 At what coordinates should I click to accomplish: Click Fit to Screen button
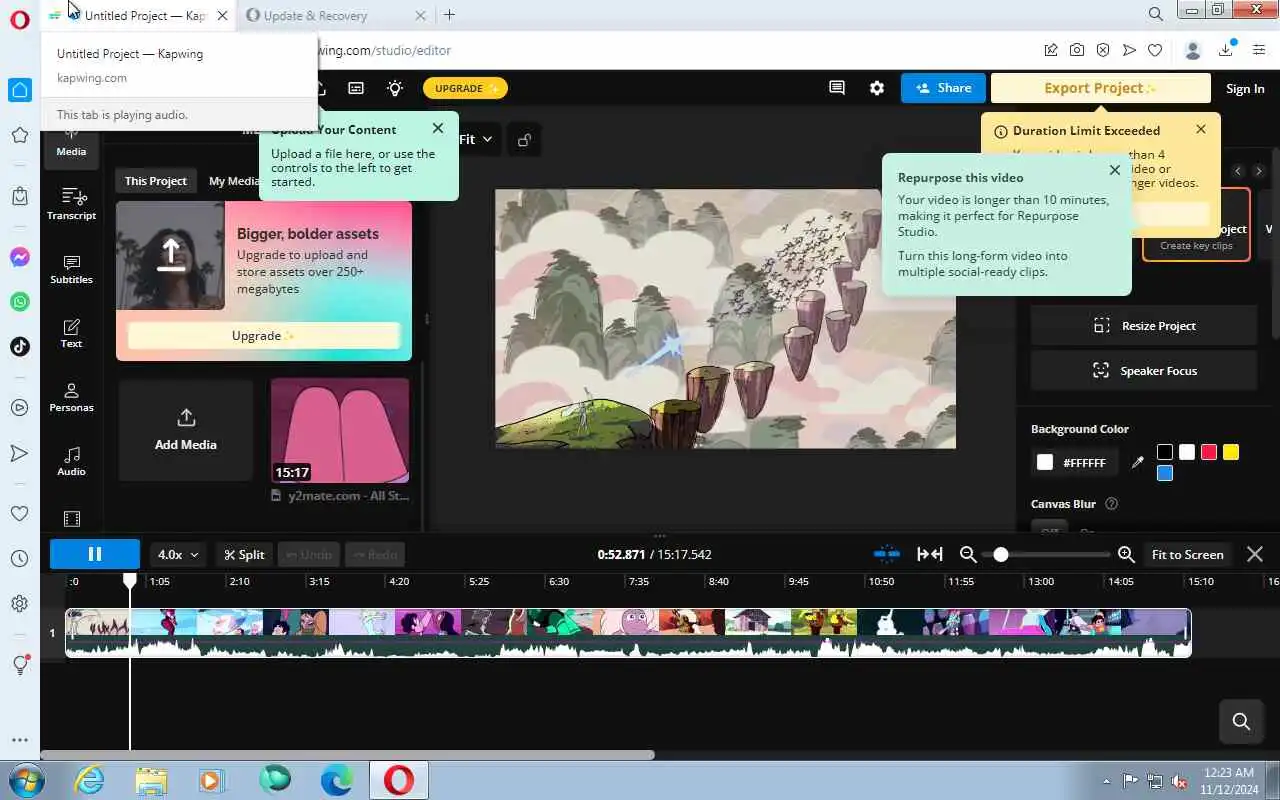1187,554
